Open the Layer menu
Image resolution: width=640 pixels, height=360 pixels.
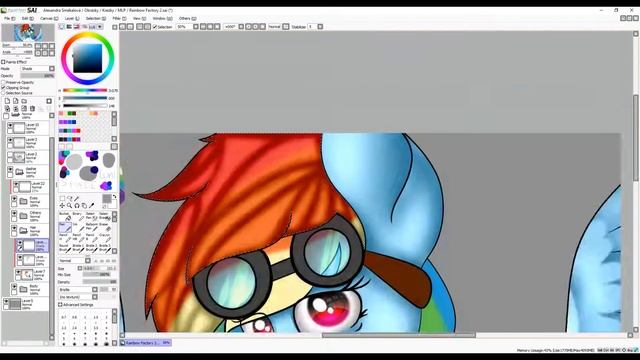pyautogui.click(x=72, y=18)
